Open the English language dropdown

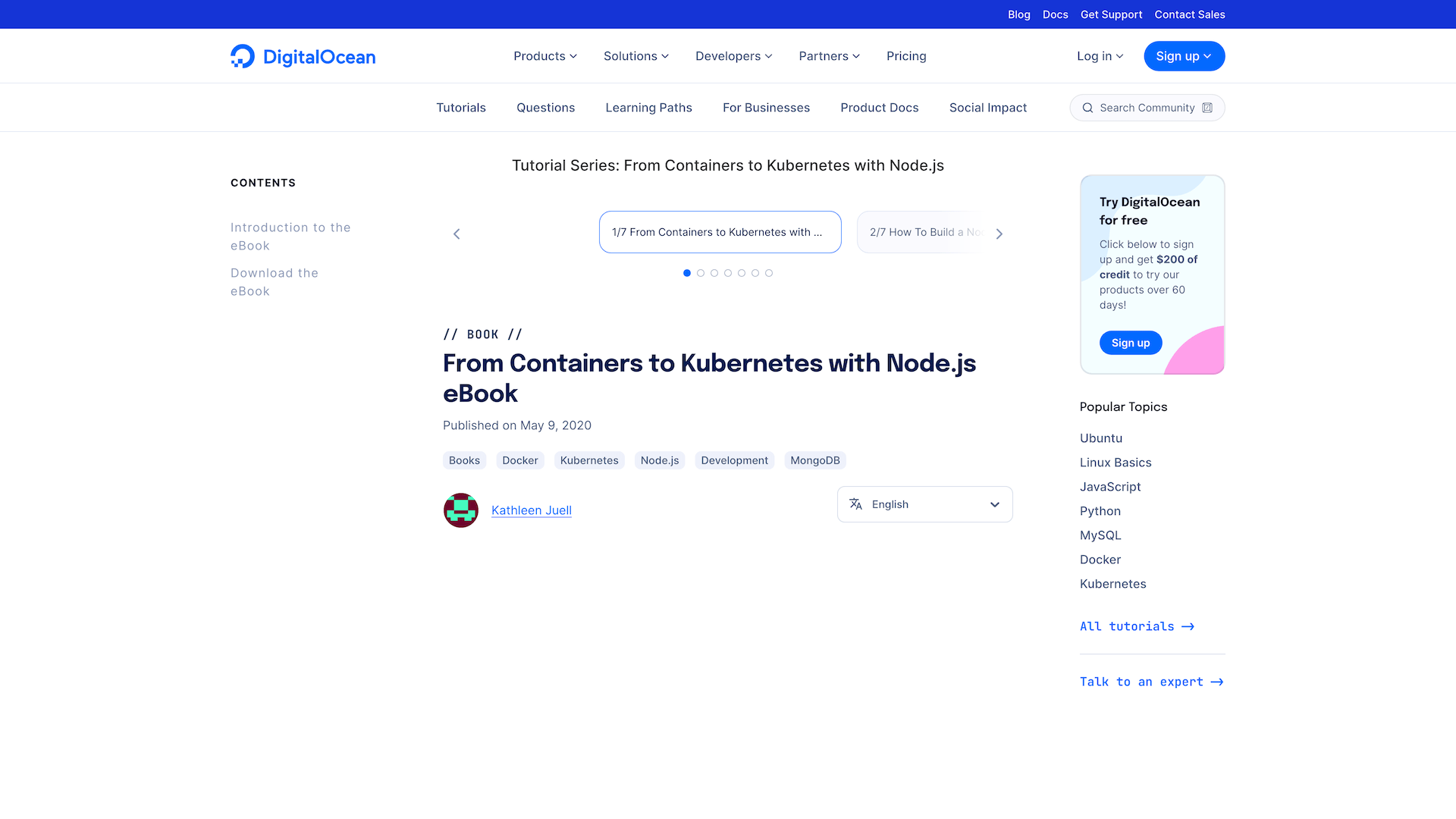coord(924,504)
